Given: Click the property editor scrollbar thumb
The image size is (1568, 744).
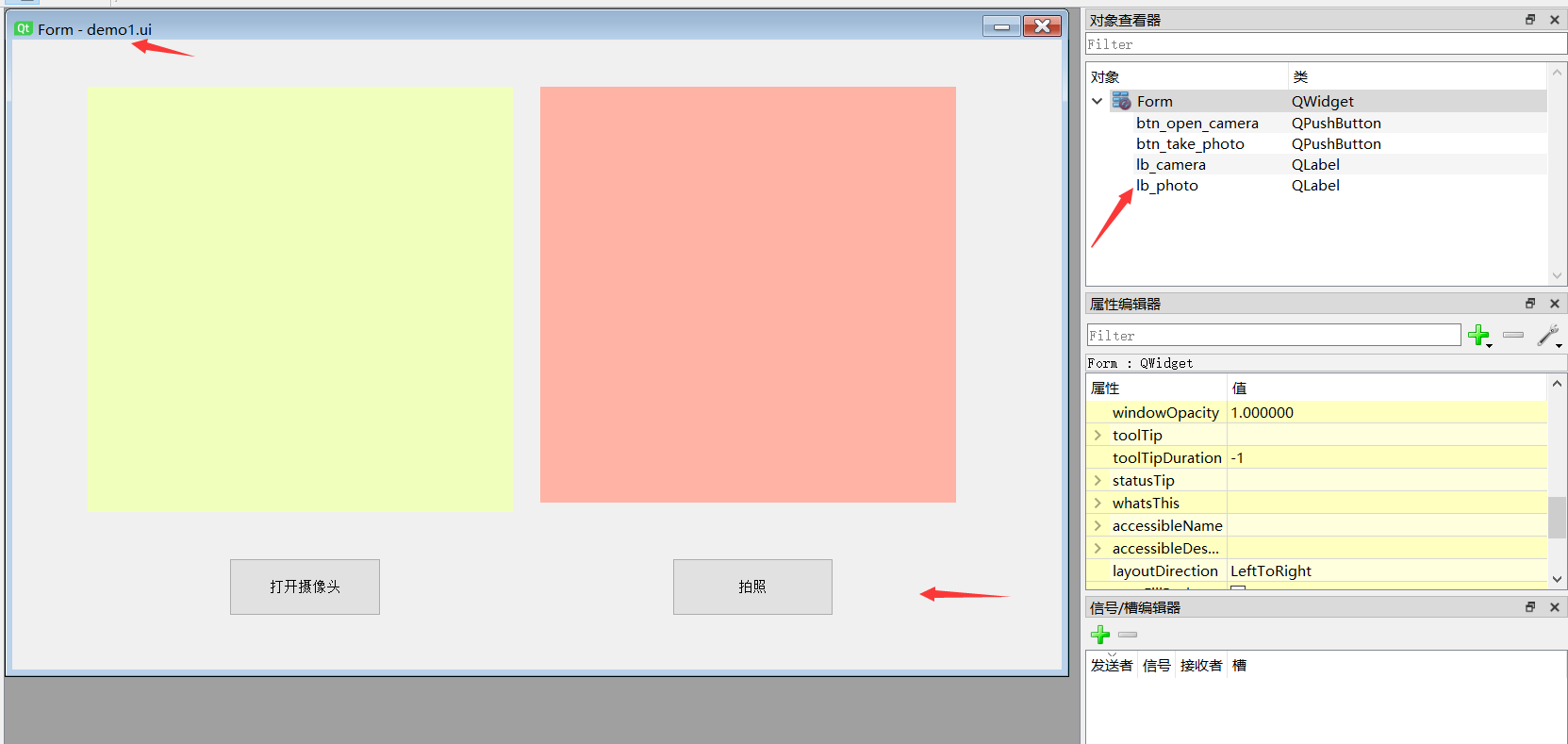Looking at the screenshot, I should [1557, 517].
